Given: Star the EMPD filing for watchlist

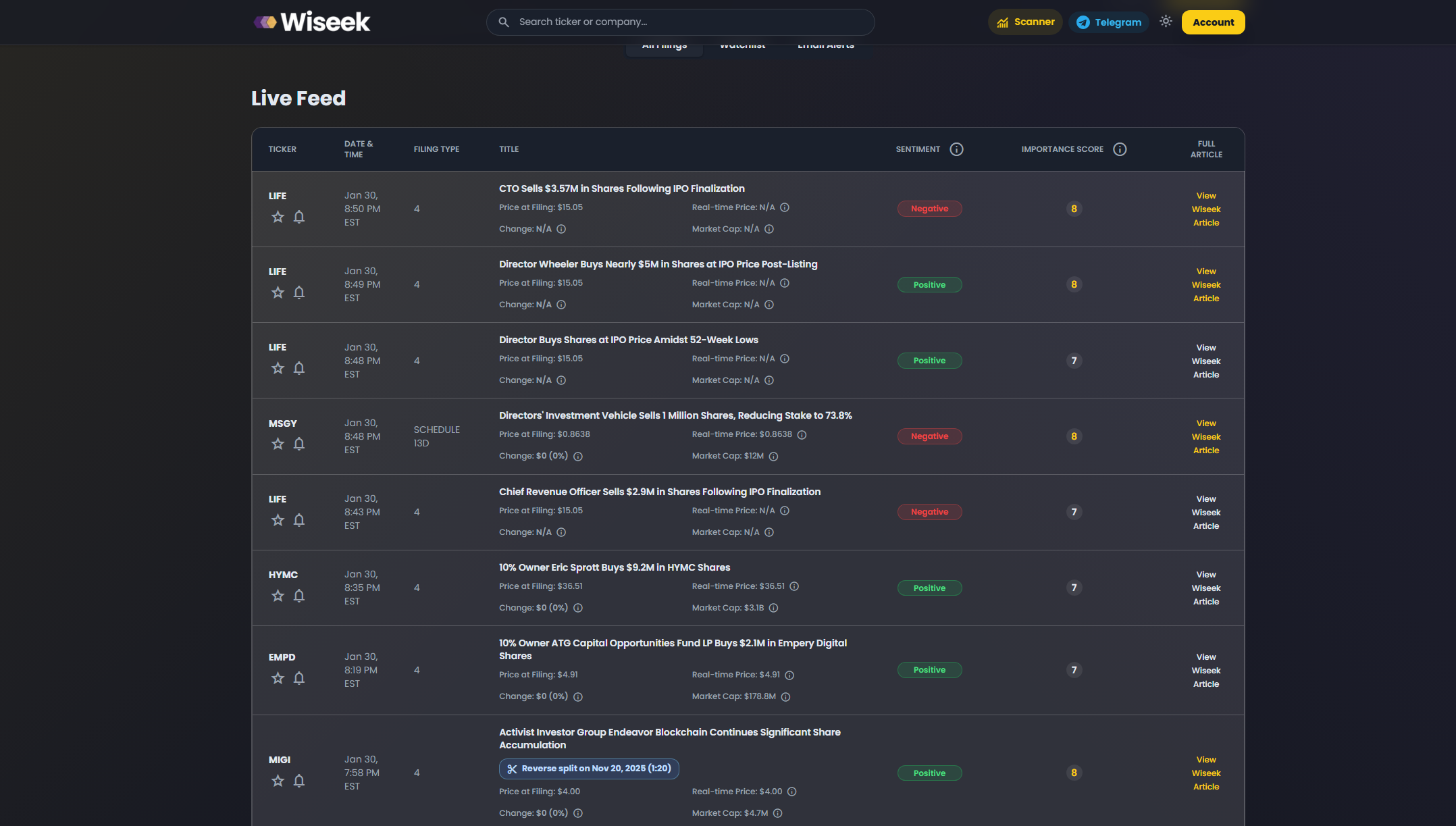Looking at the screenshot, I should click(278, 678).
